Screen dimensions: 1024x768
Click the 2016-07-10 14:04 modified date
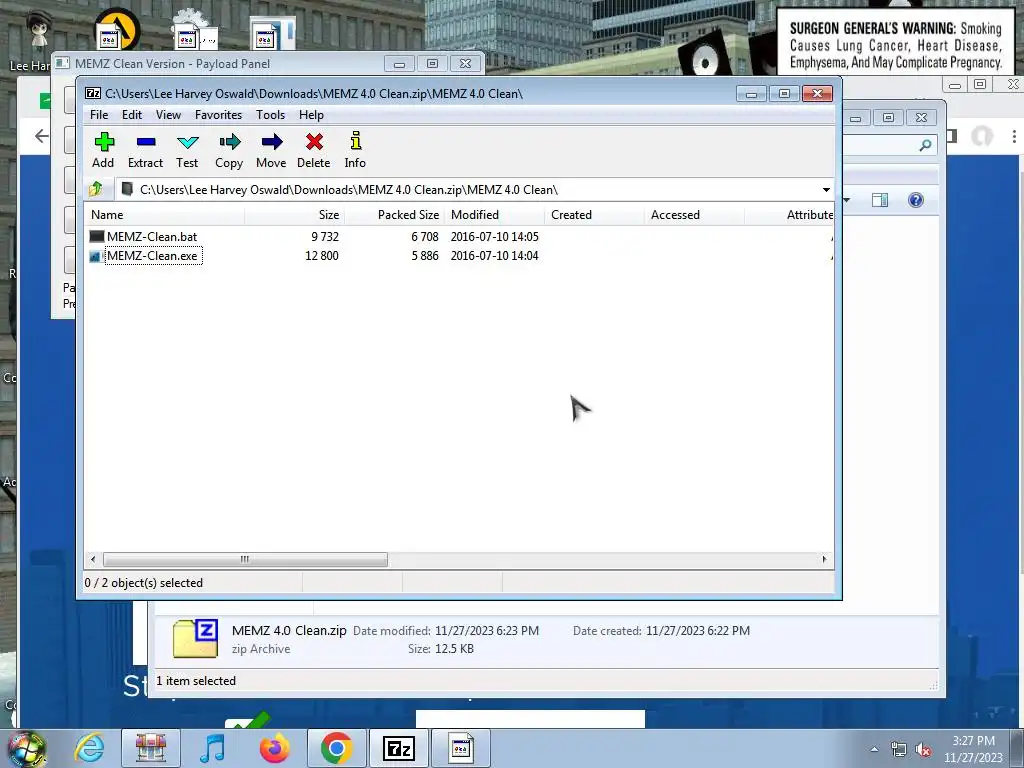tap(494, 255)
